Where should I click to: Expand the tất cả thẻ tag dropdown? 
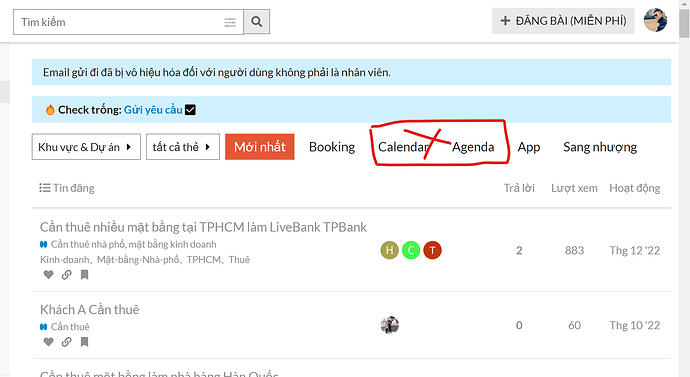tap(183, 147)
